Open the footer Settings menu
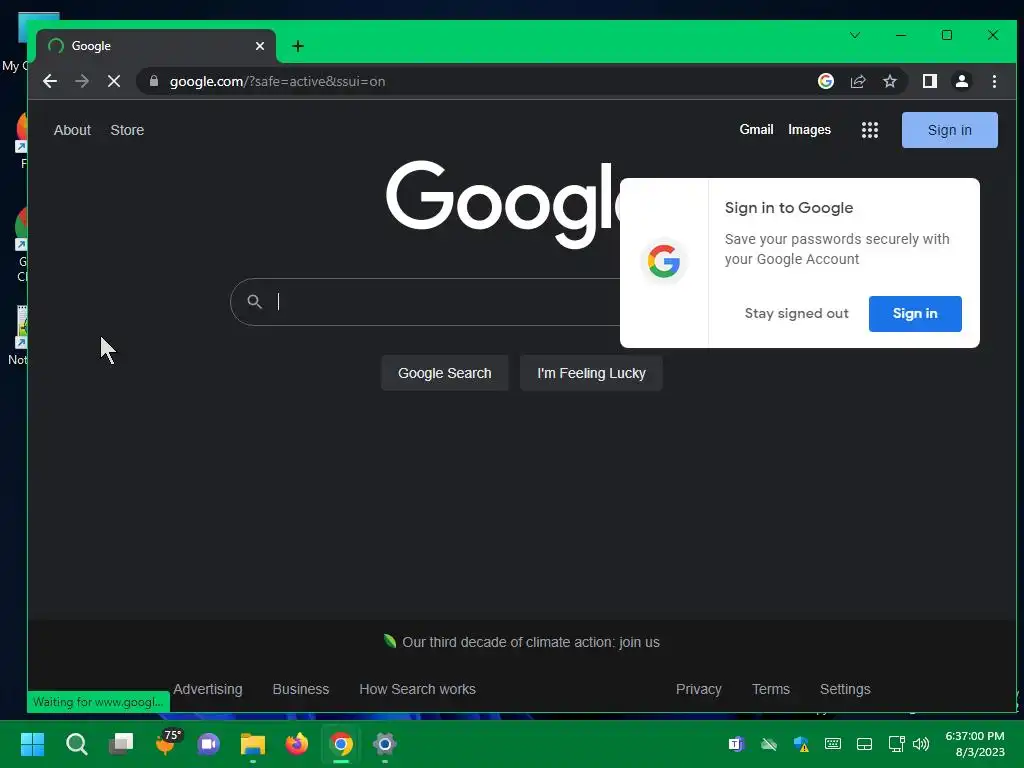The image size is (1024, 768). pyautogui.click(x=845, y=689)
